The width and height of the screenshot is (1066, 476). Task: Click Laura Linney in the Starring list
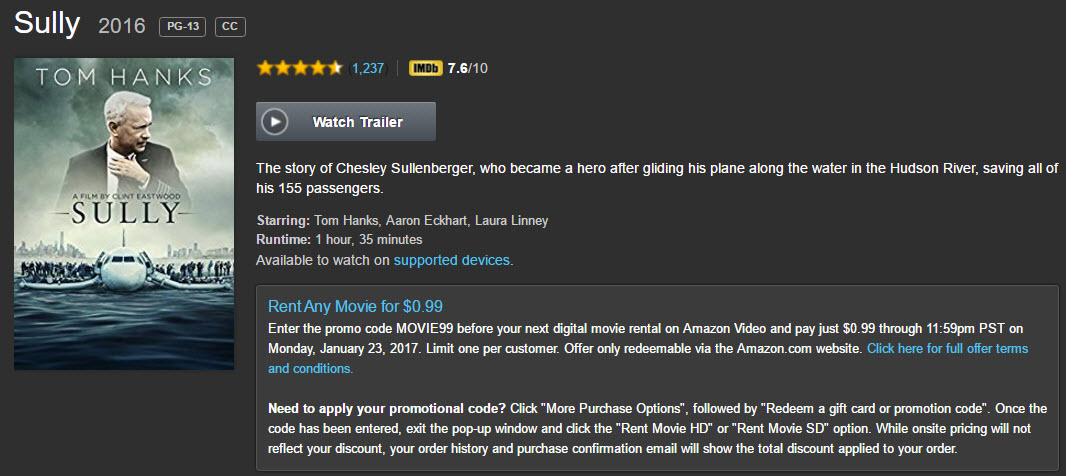coord(511,220)
